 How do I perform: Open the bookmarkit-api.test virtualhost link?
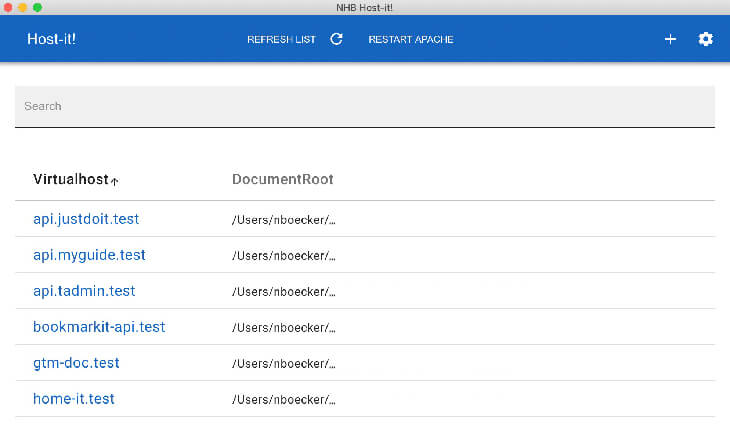99,327
